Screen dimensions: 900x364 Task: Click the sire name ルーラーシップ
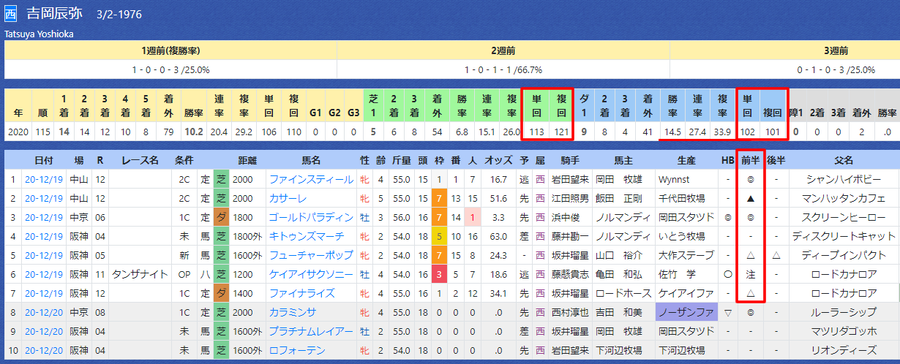[844, 312]
